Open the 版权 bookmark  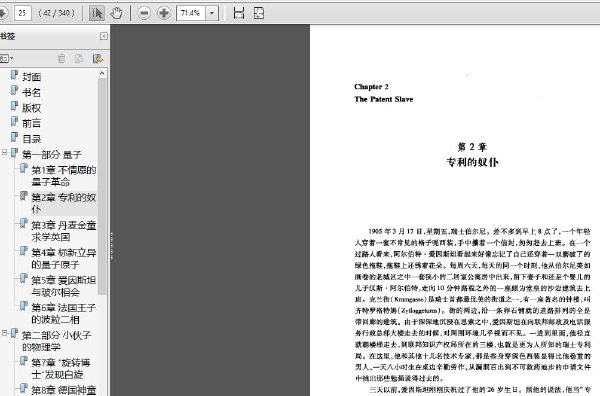pyautogui.click(x=31, y=108)
